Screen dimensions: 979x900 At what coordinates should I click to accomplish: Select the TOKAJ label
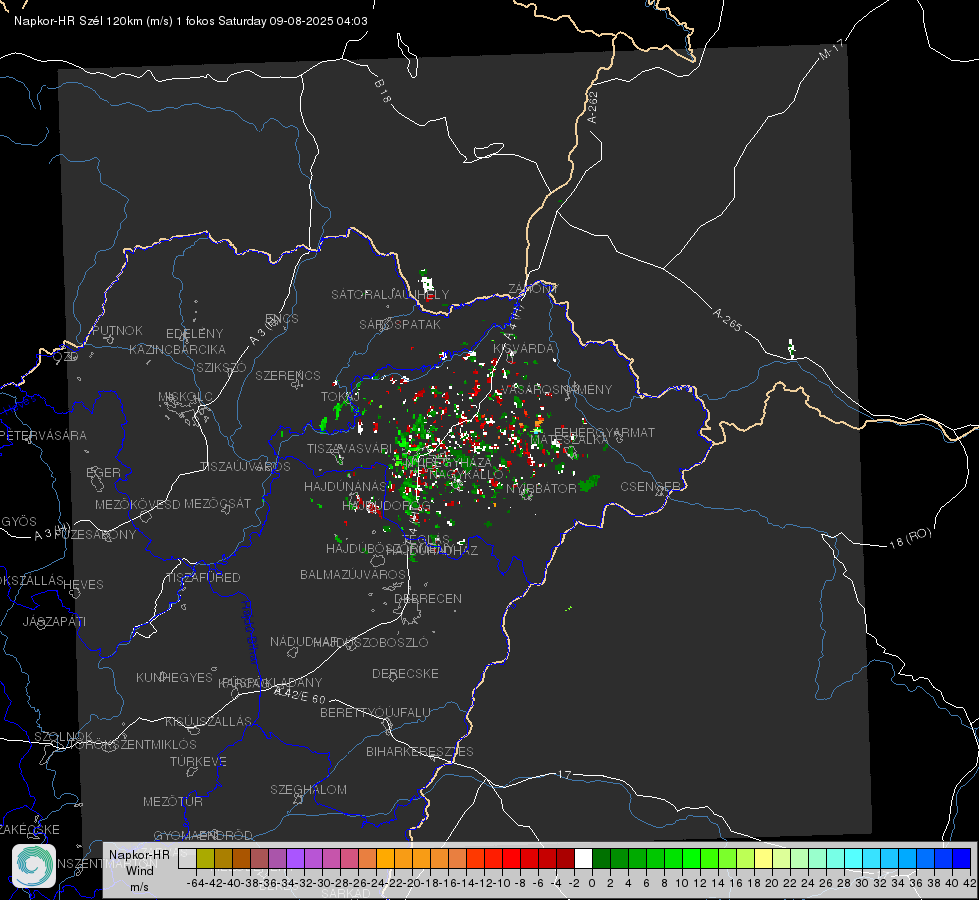340,397
